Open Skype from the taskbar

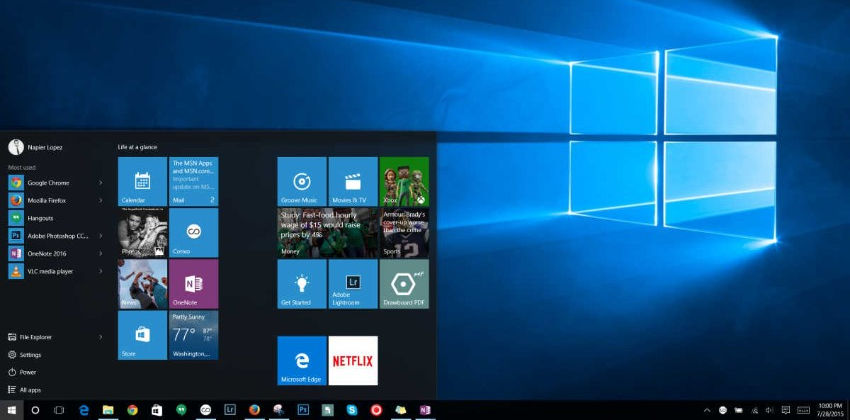point(352,410)
